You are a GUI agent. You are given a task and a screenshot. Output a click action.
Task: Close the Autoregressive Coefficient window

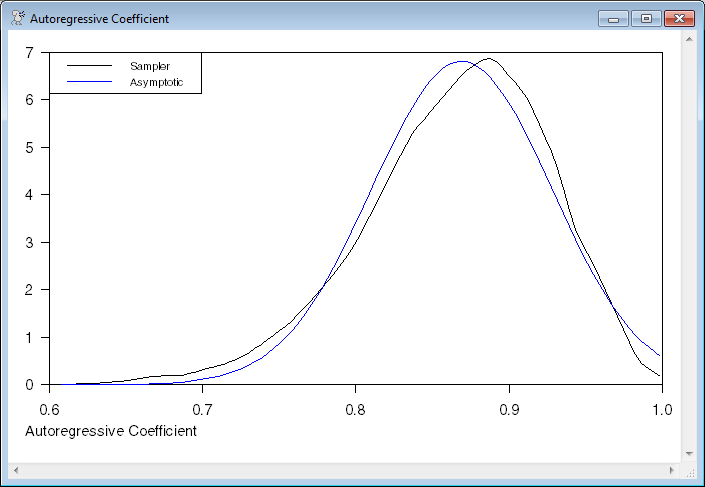point(679,18)
